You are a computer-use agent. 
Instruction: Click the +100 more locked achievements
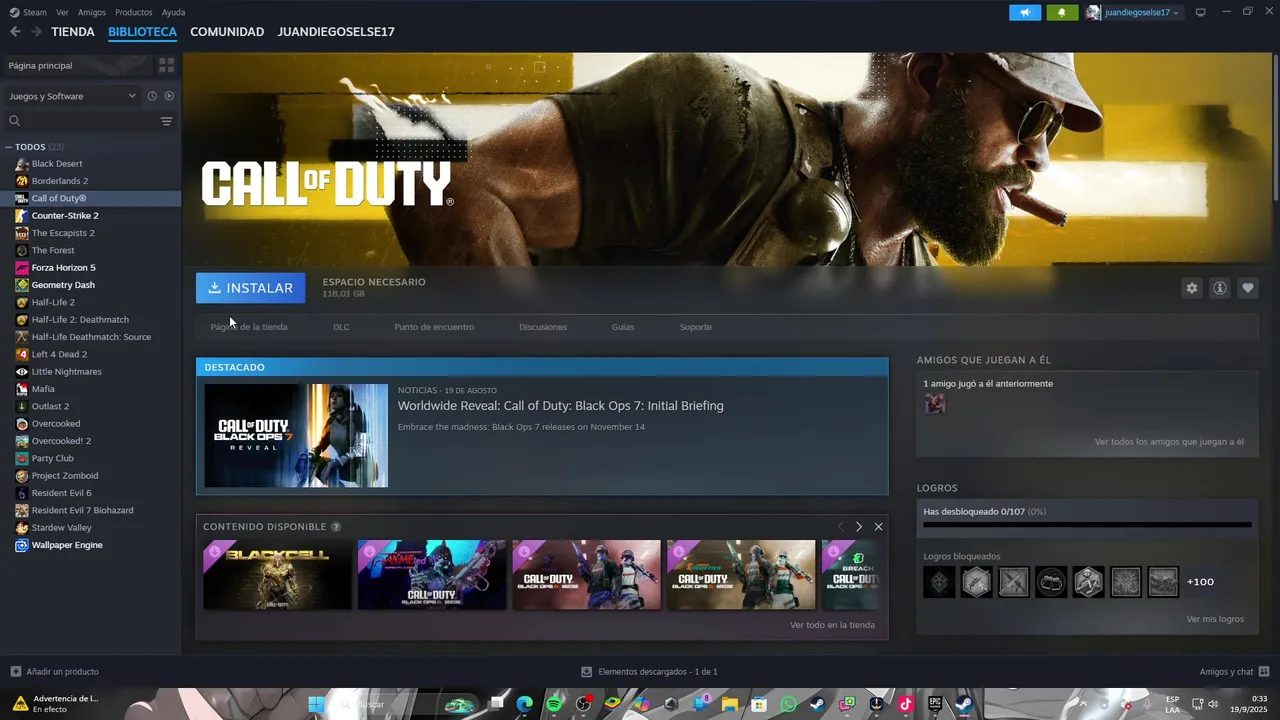(x=1200, y=582)
